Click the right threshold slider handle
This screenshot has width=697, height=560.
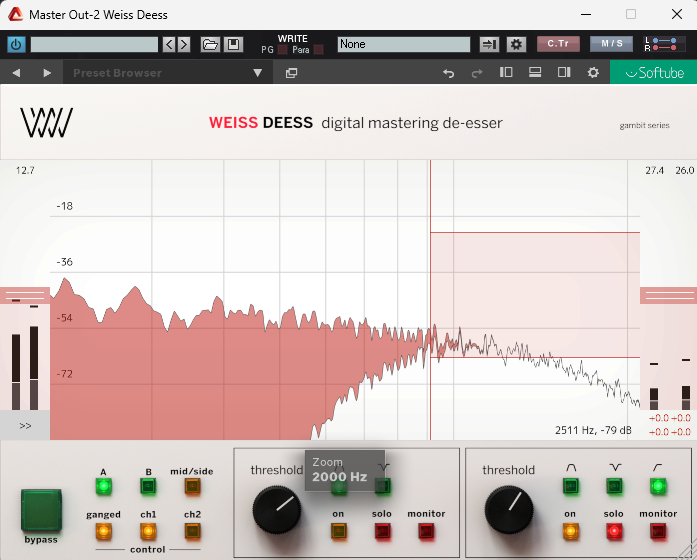click(669, 295)
